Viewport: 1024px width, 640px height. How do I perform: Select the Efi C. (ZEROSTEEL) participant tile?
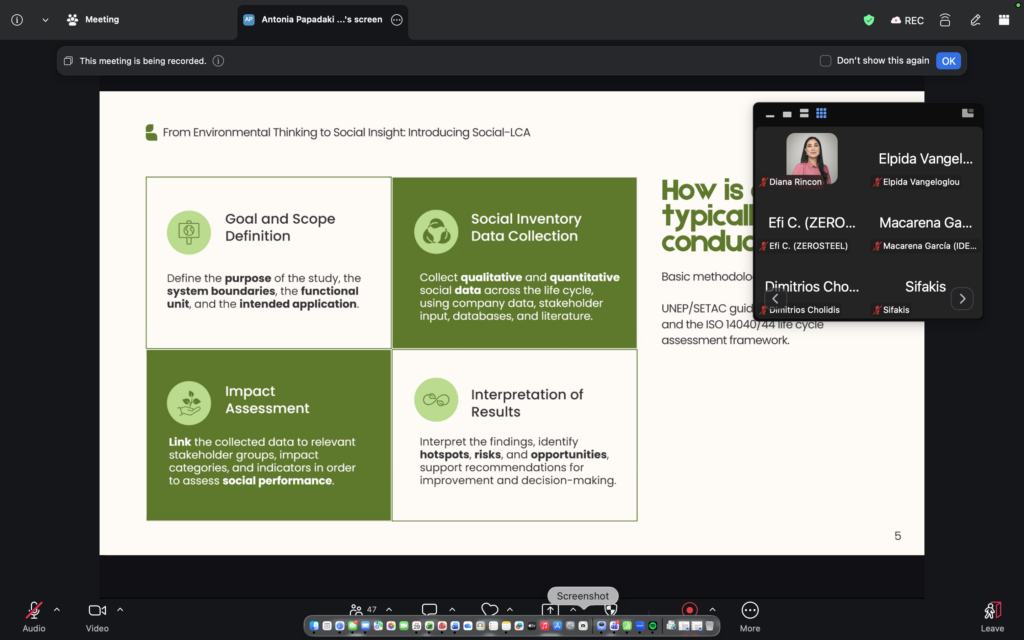(812, 223)
